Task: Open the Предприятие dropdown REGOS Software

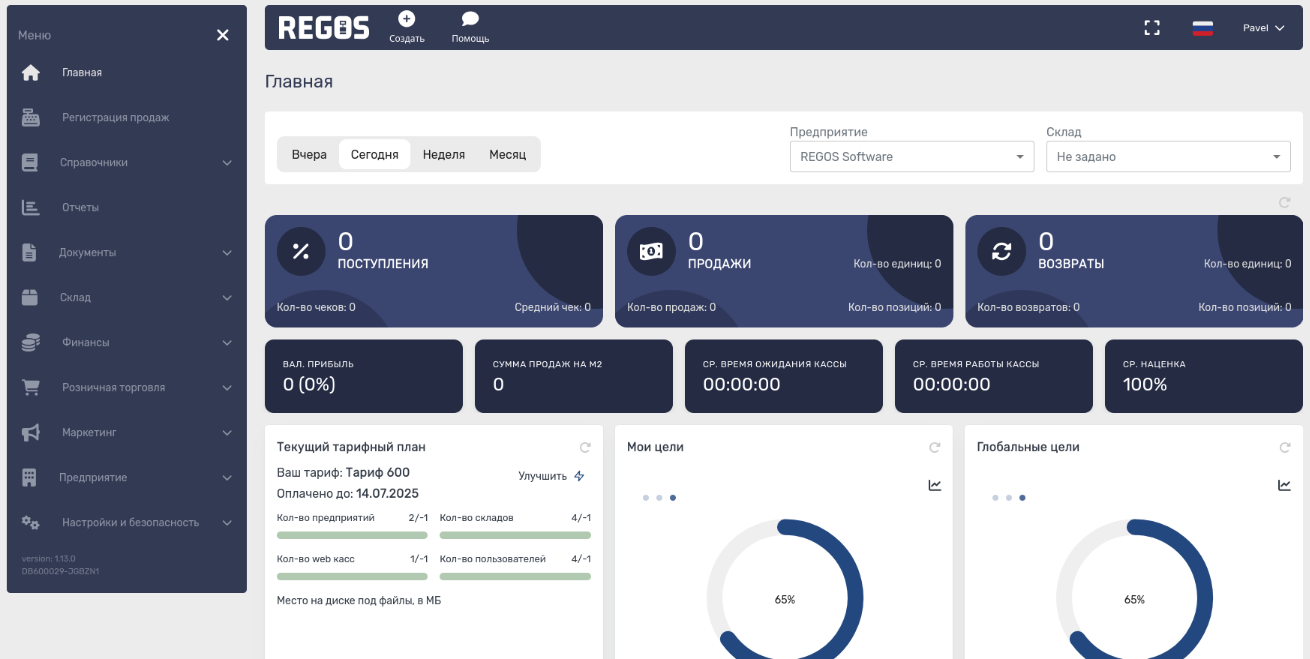Action: tap(911, 157)
